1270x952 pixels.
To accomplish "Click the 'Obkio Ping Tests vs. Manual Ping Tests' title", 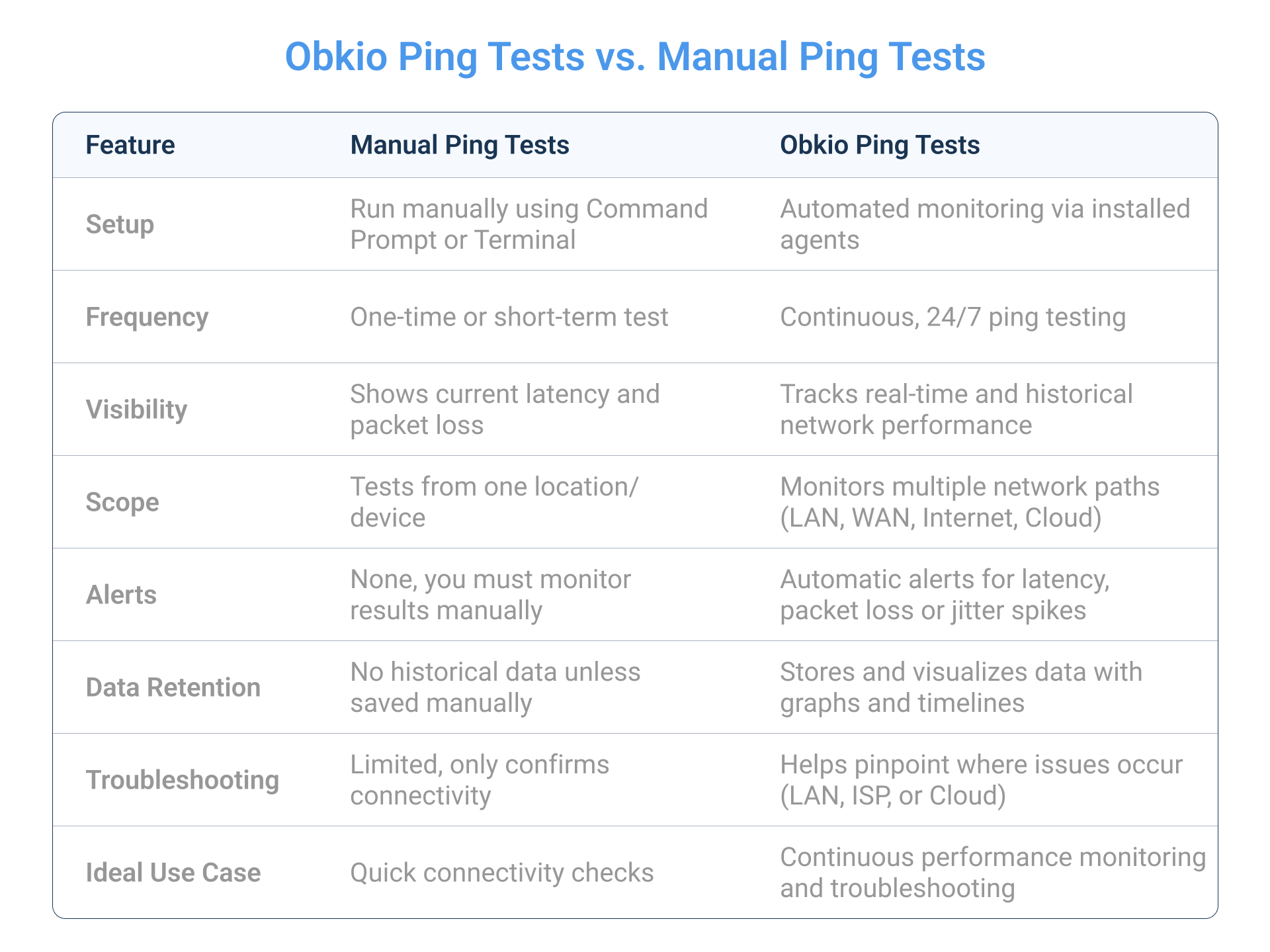I will coord(634,56).
